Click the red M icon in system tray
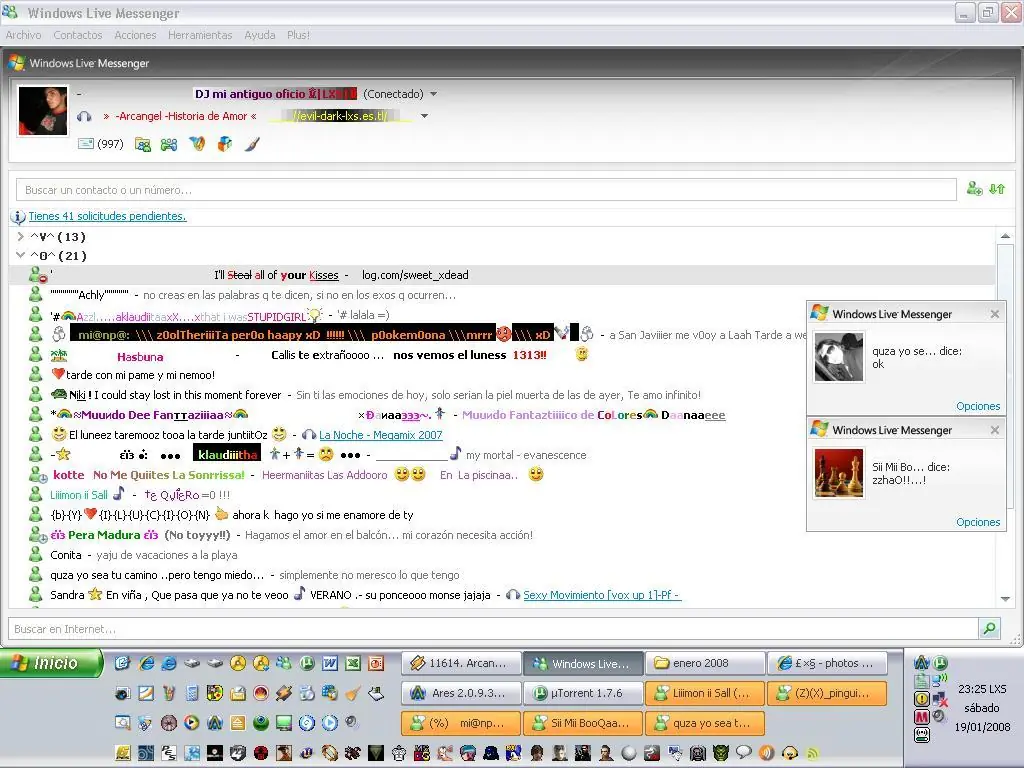 tap(921, 717)
